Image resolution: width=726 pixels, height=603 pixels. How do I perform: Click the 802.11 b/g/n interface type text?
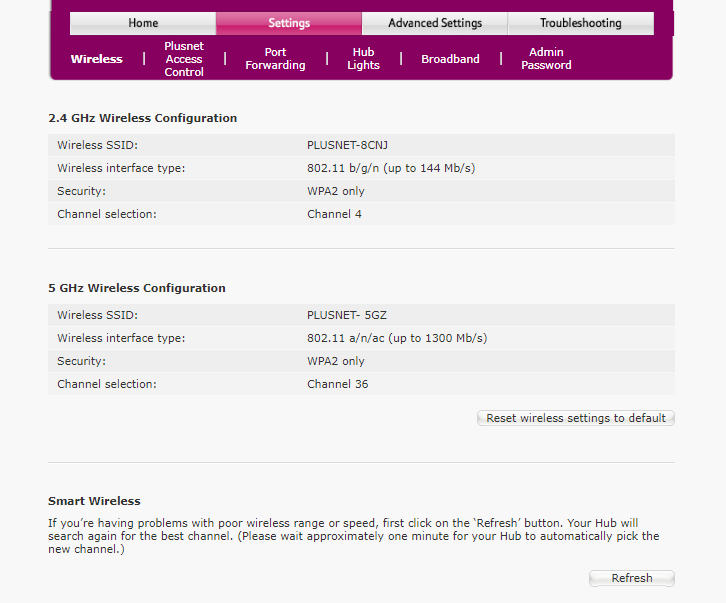click(390, 168)
